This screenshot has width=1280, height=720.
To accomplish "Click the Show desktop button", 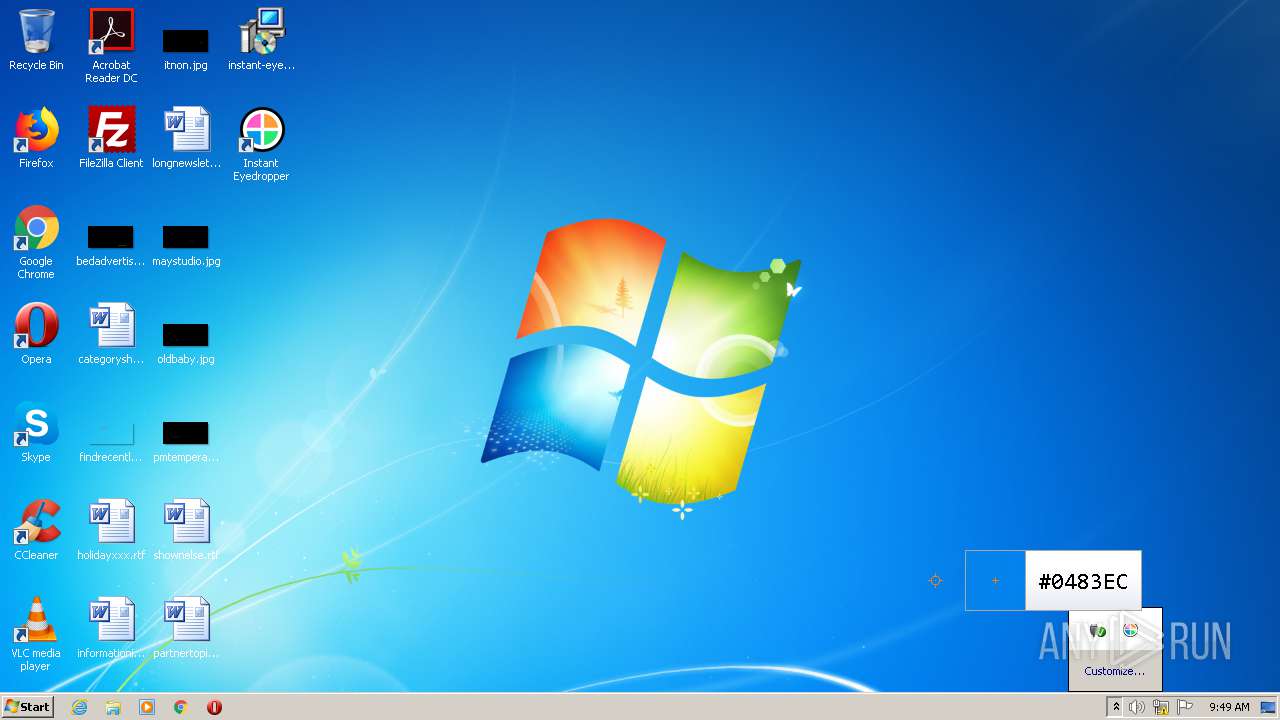I will (x=1269, y=707).
